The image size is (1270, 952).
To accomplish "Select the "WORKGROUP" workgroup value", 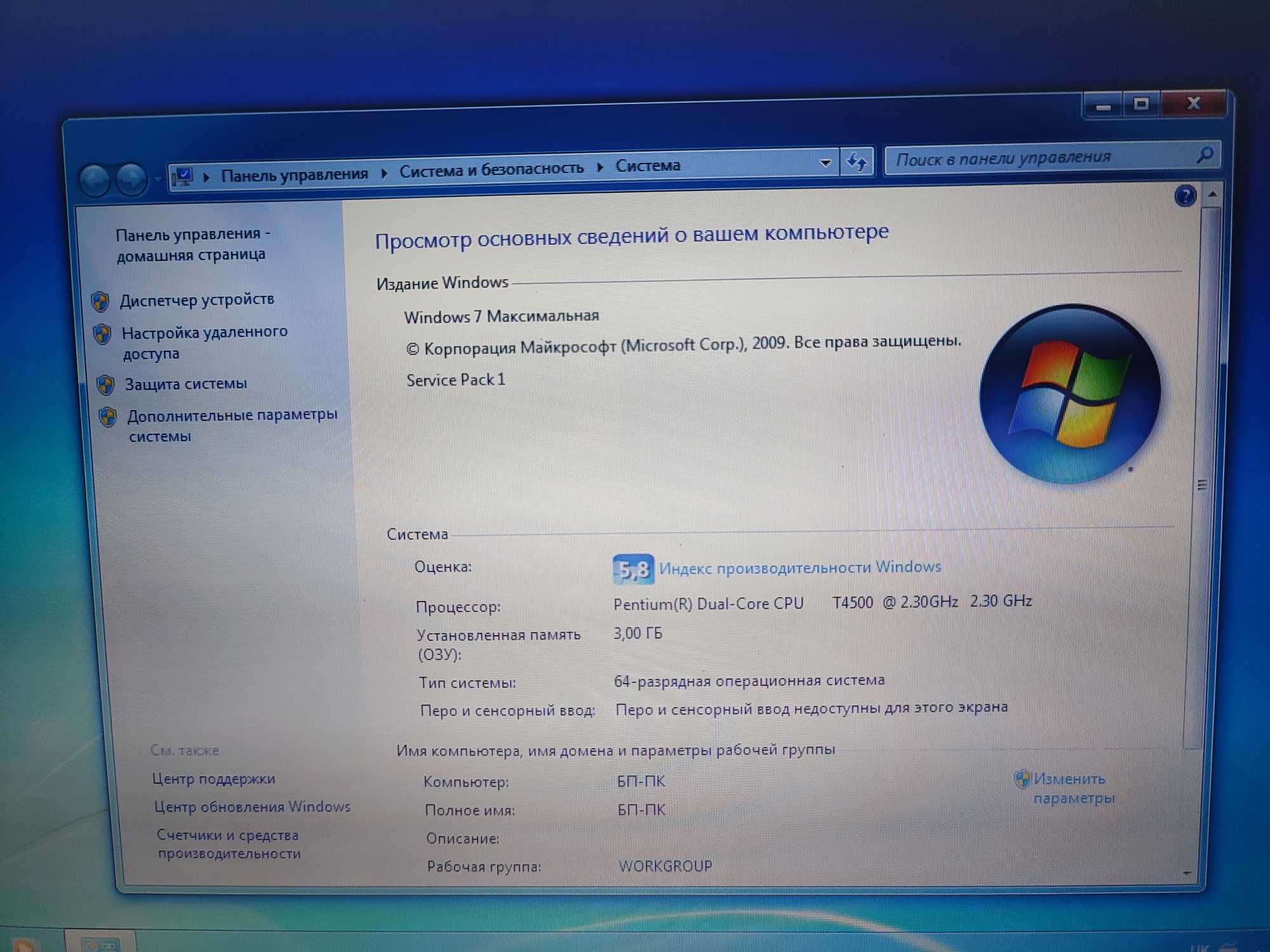I will tap(665, 866).
